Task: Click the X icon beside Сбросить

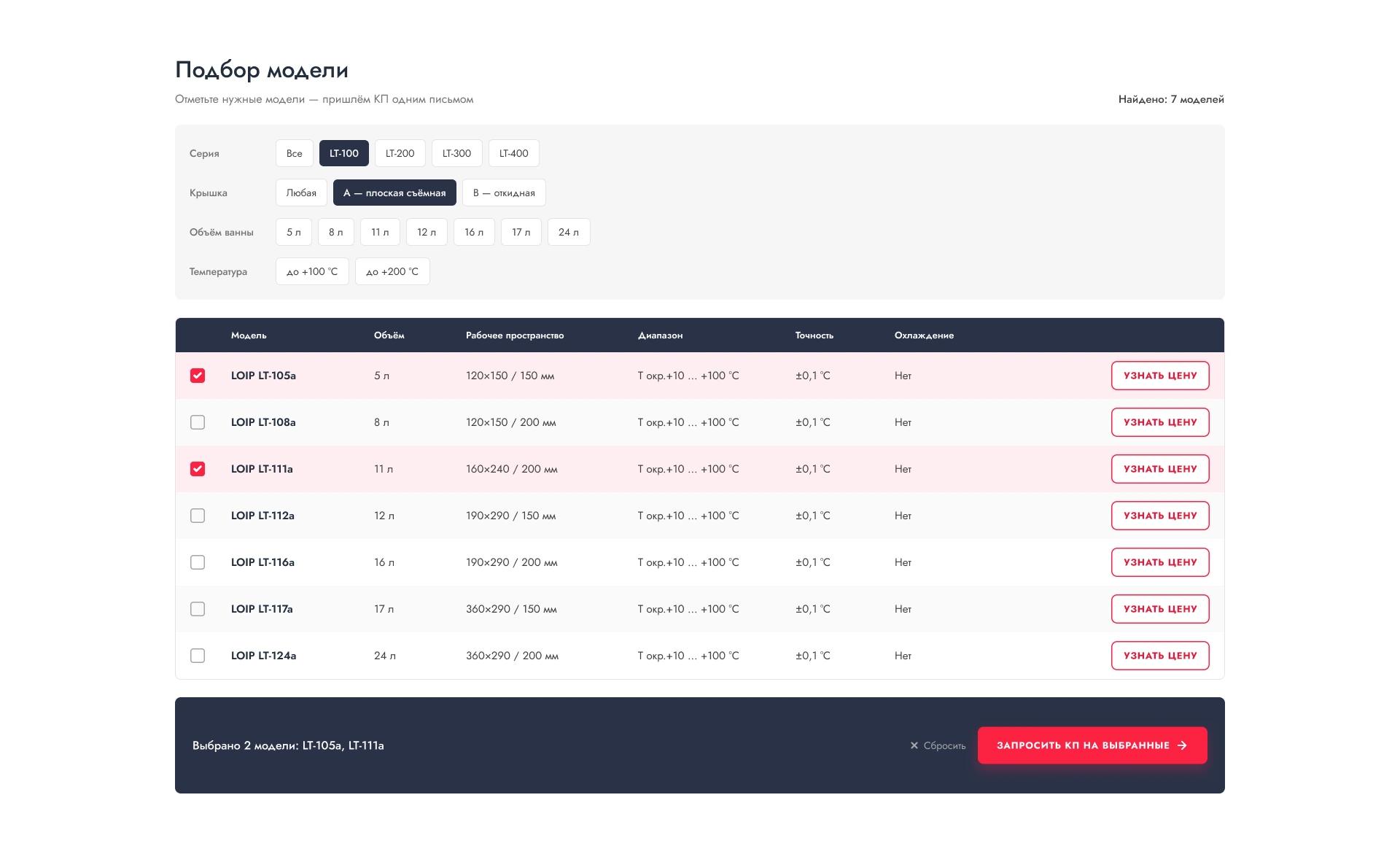Action: [914, 745]
